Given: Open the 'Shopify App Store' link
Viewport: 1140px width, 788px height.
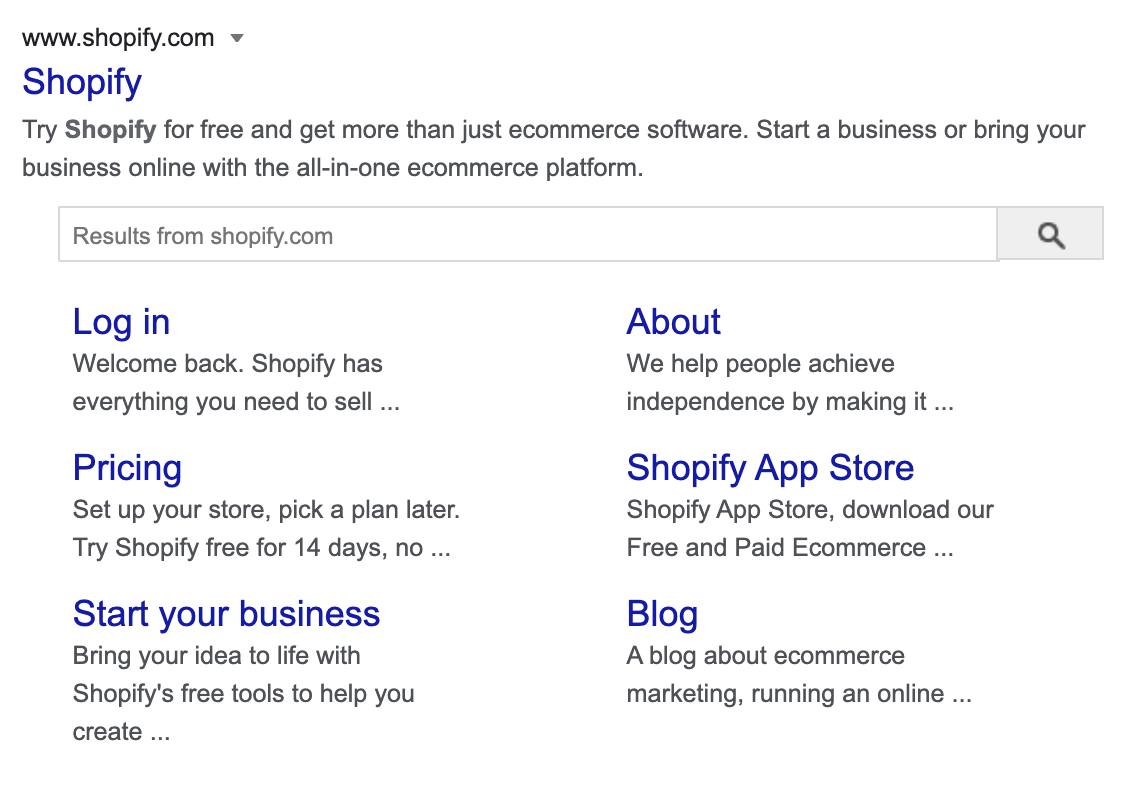Looking at the screenshot, I should [769, 468].
